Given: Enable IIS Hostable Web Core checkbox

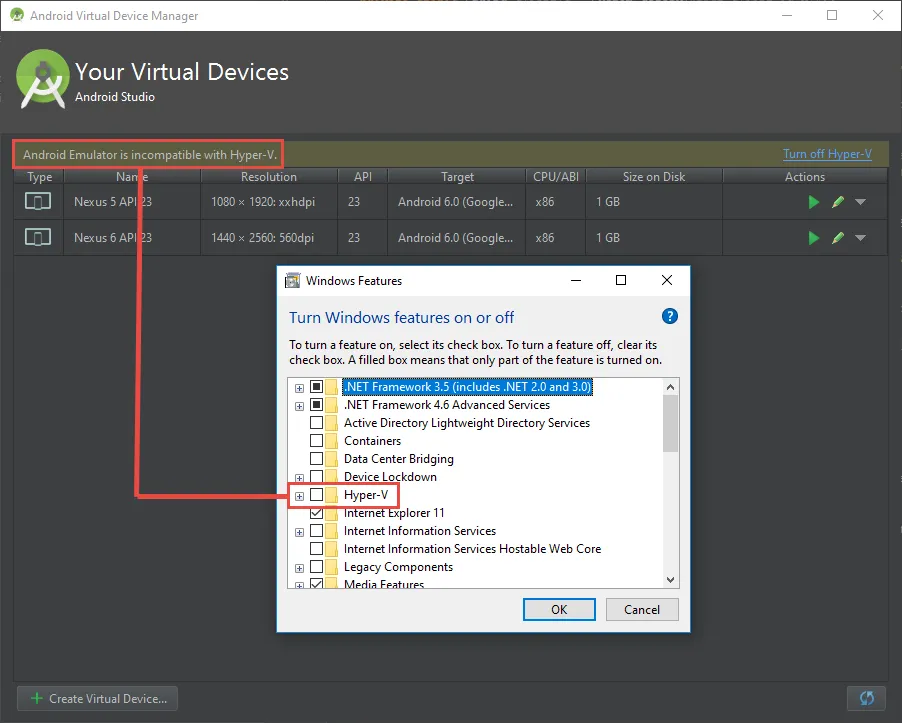Looking at the screenshot, I should tap(316, 549).
